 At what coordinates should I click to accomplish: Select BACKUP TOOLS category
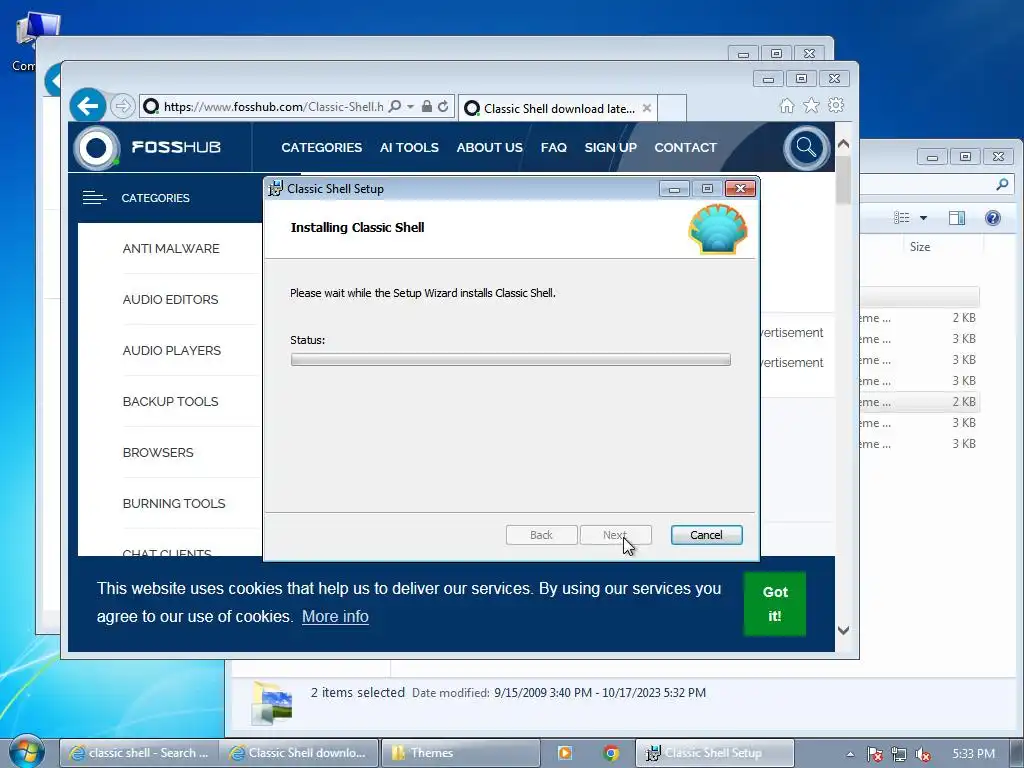tap(170, 402)
